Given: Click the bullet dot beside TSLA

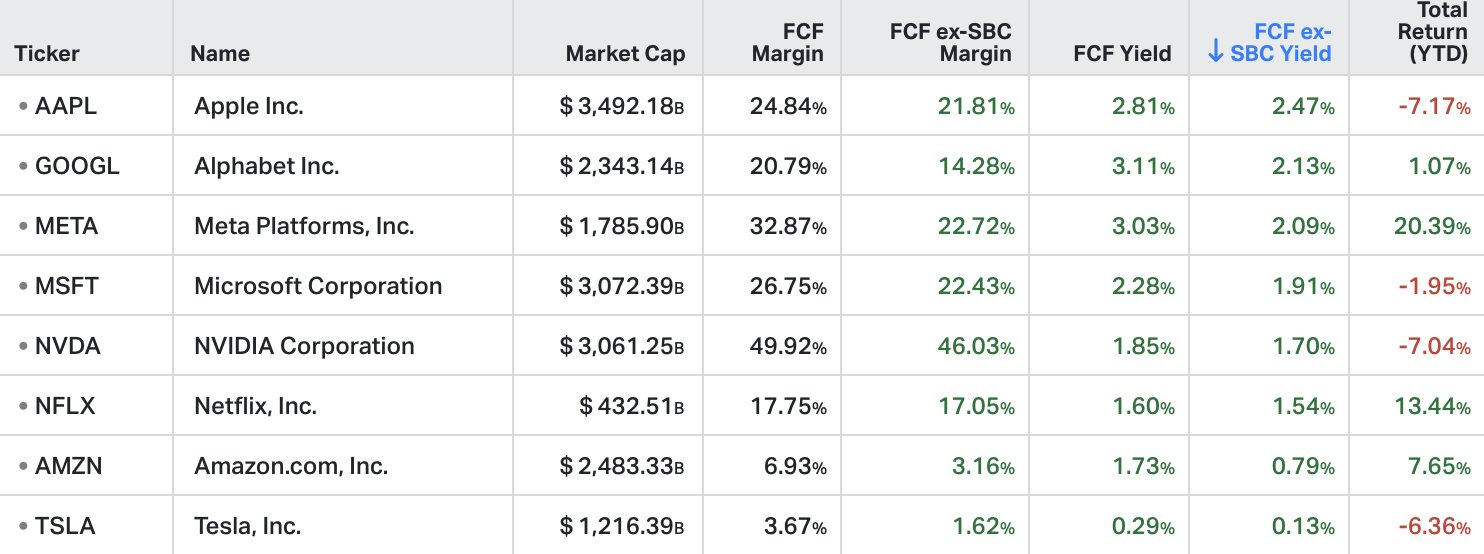Looking at the screenshot, I should 23,526.
